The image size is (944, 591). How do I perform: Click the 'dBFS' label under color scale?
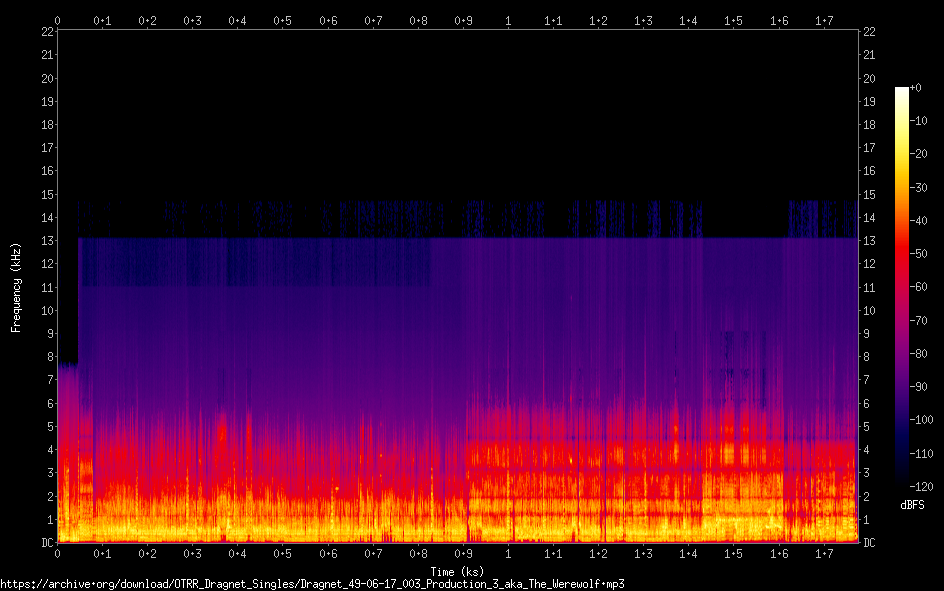911,505
